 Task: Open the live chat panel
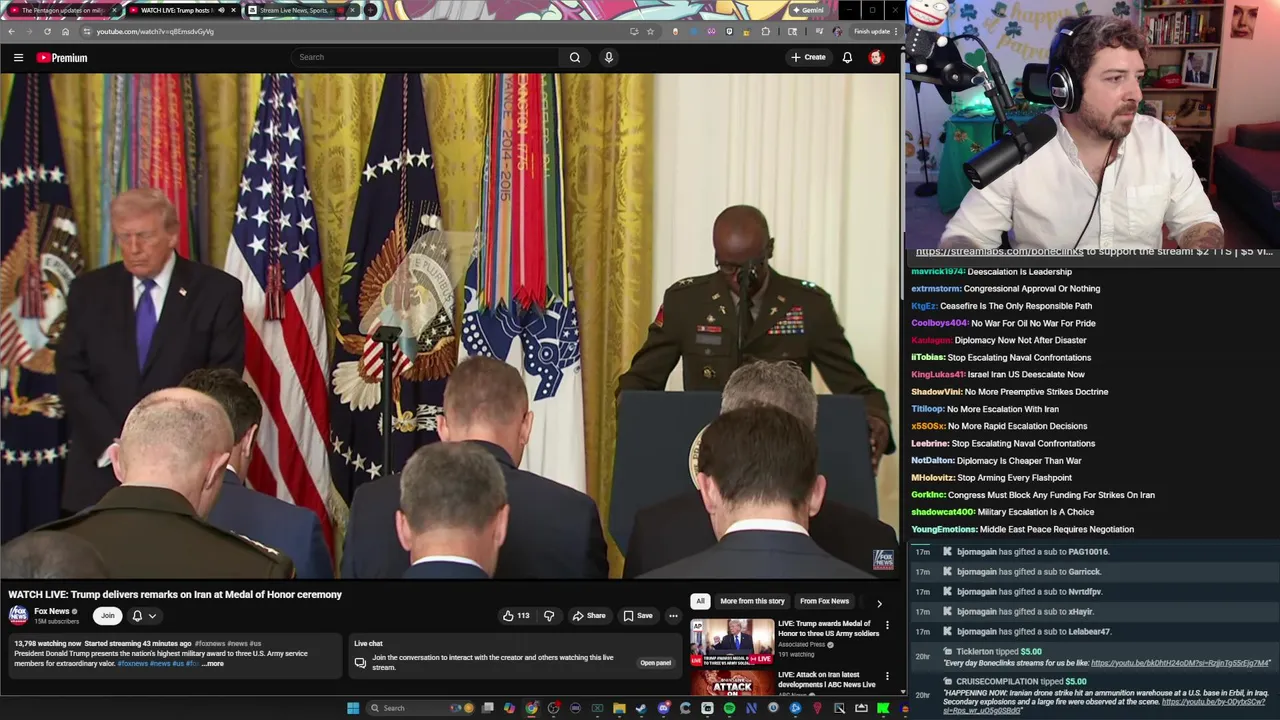655,663
